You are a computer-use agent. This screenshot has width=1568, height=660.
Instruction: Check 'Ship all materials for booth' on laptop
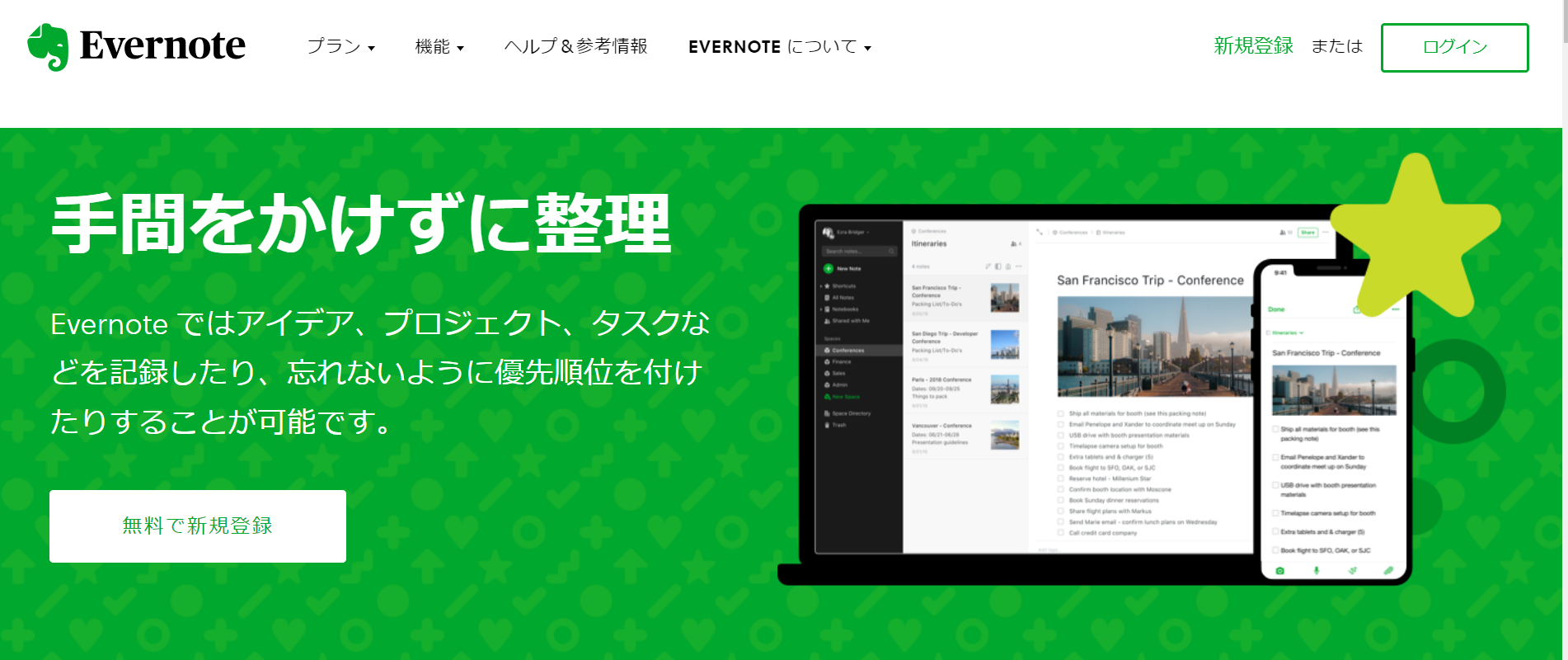point(1061,413)
